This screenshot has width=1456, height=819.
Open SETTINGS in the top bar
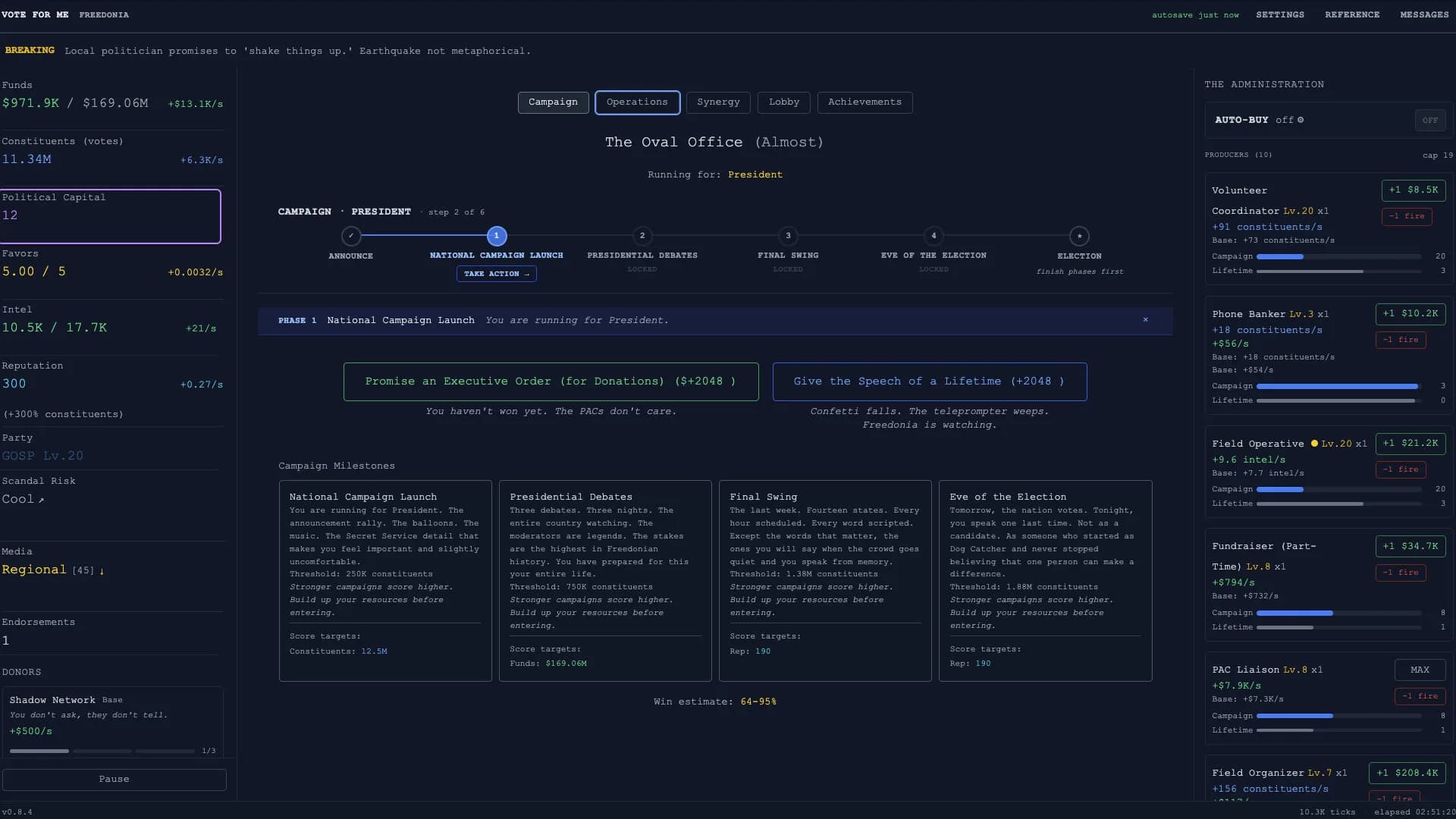tap(1280, 14)
